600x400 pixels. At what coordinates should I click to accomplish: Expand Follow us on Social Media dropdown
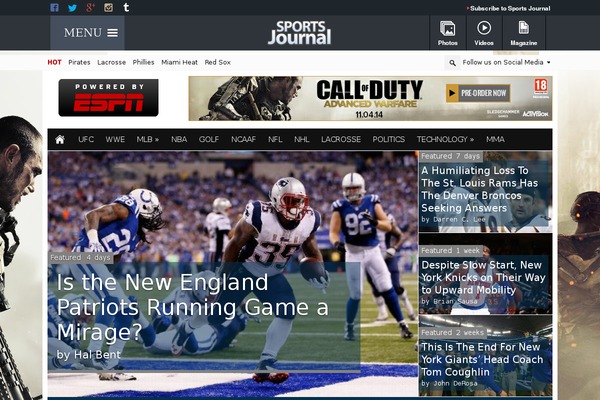pyautogui.click(x=506, y=62)
